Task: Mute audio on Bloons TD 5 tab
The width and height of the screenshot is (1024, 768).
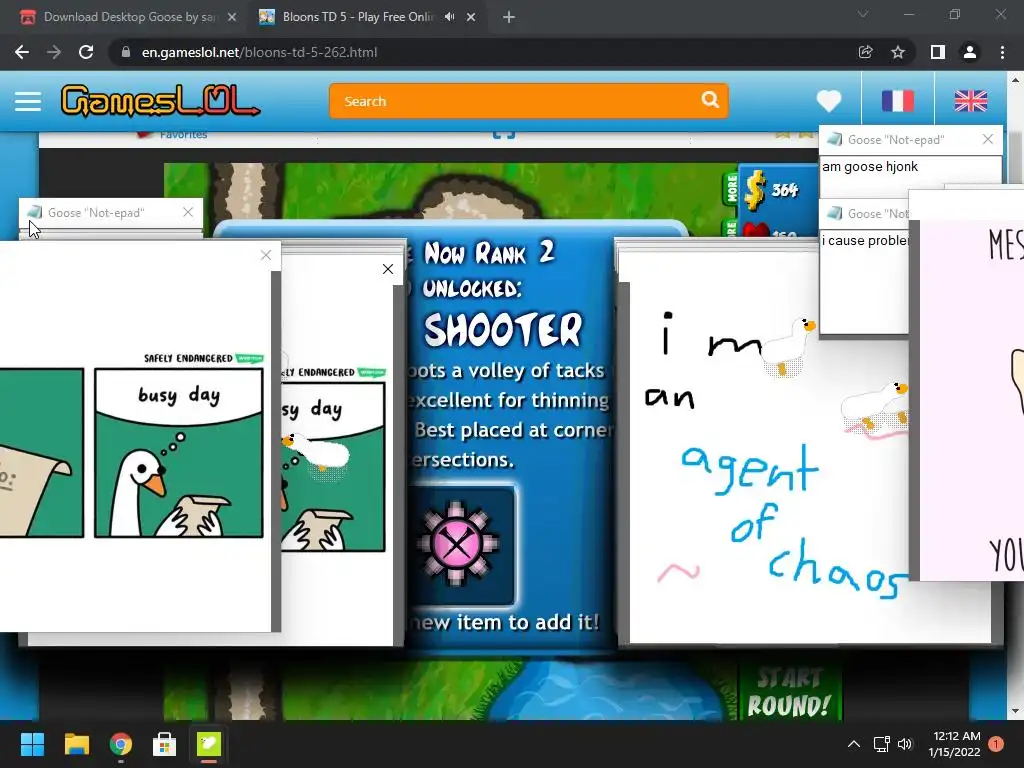Action: (449, 17)
